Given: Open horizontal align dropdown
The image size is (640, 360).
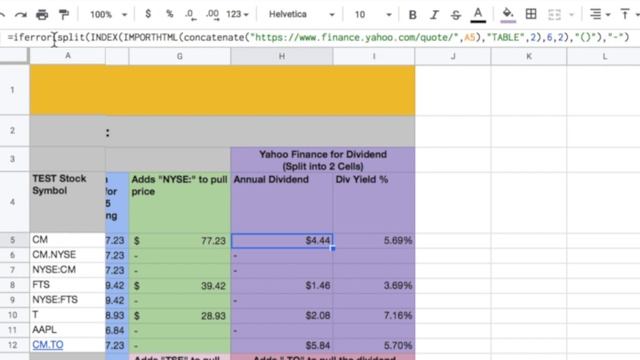Looking at the screenshot, I should (600, 14).
